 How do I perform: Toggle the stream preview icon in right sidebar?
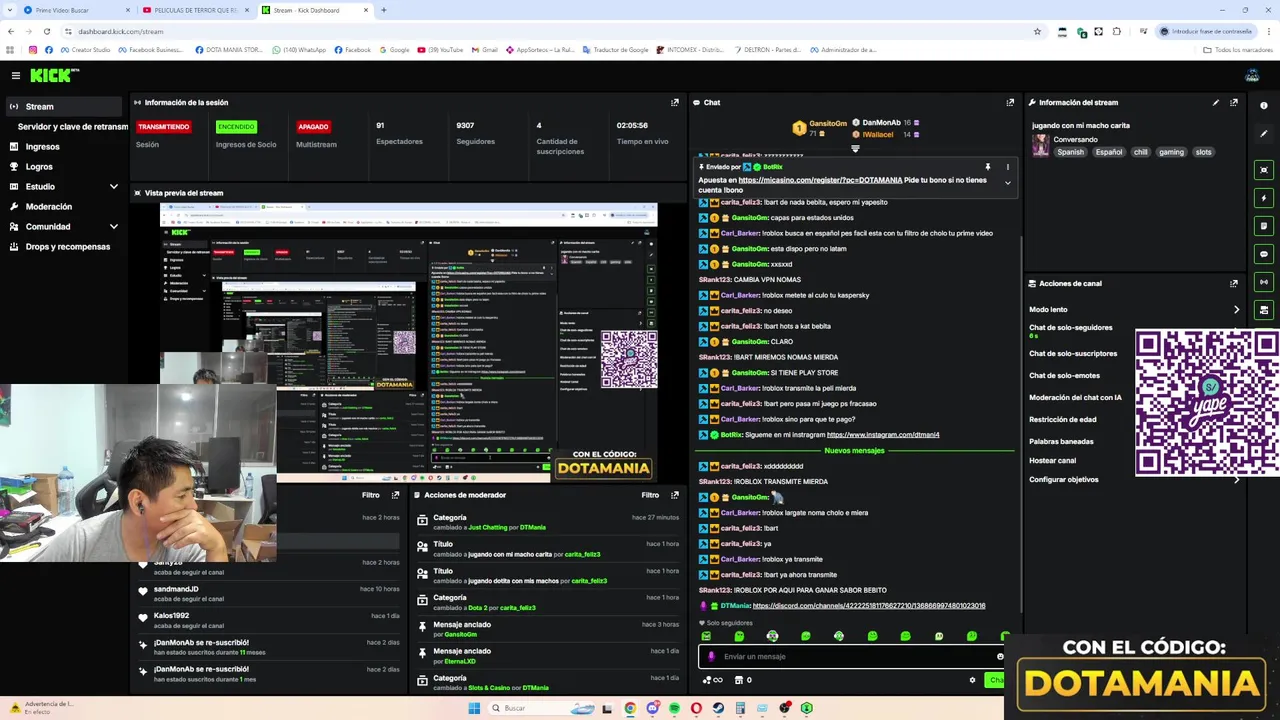tap(1264, 170)
